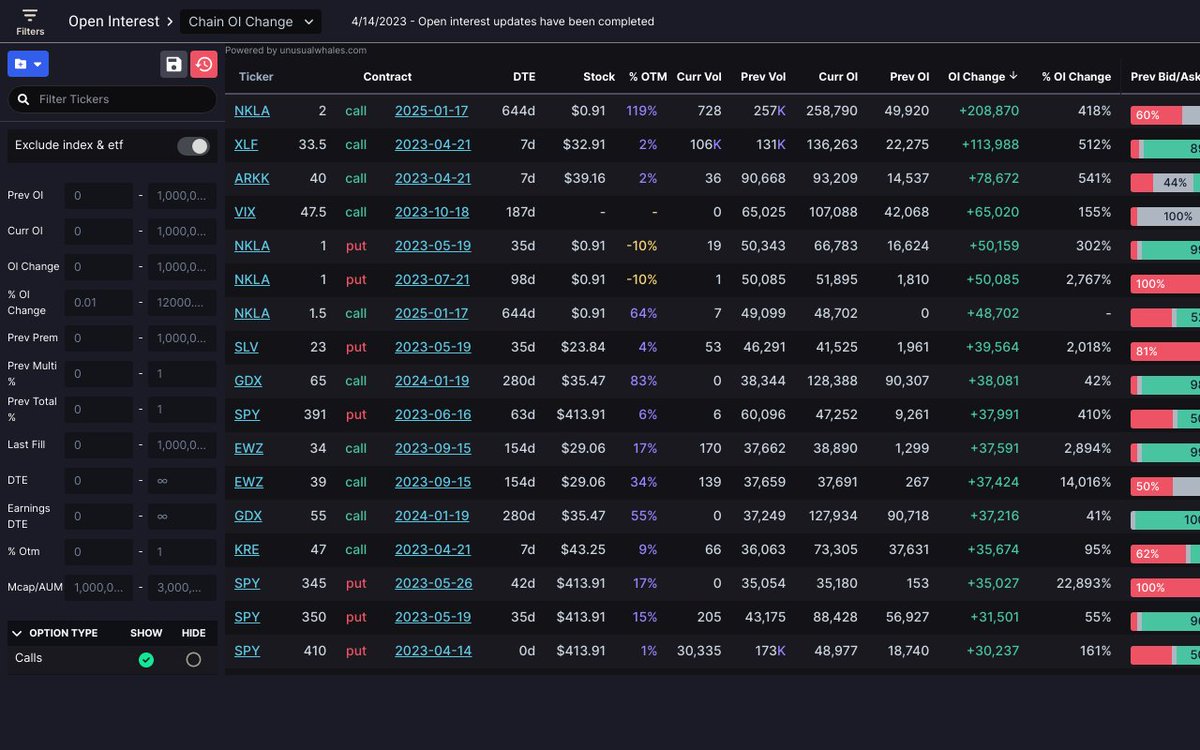Open the SPY 2023-04-14 contract link

[x=433, y=650]
